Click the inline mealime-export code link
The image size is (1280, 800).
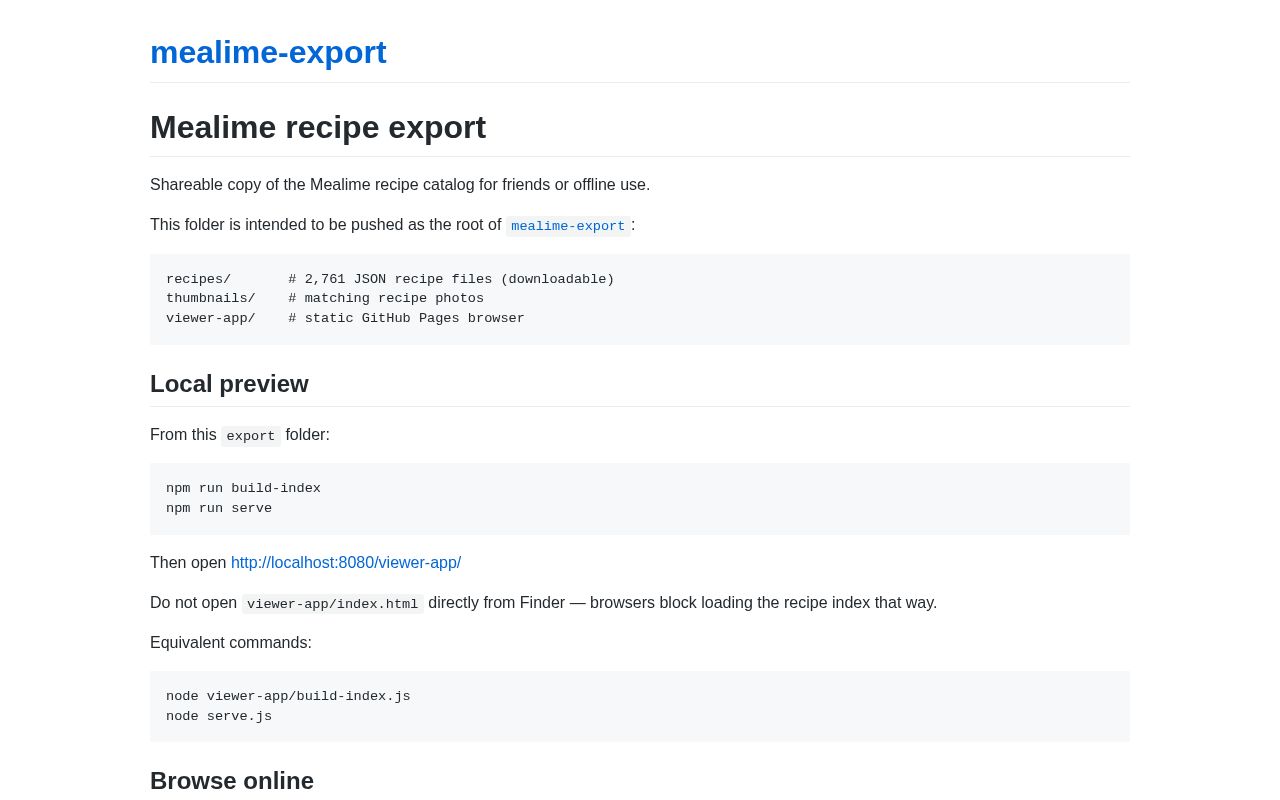tap(568, 226)
